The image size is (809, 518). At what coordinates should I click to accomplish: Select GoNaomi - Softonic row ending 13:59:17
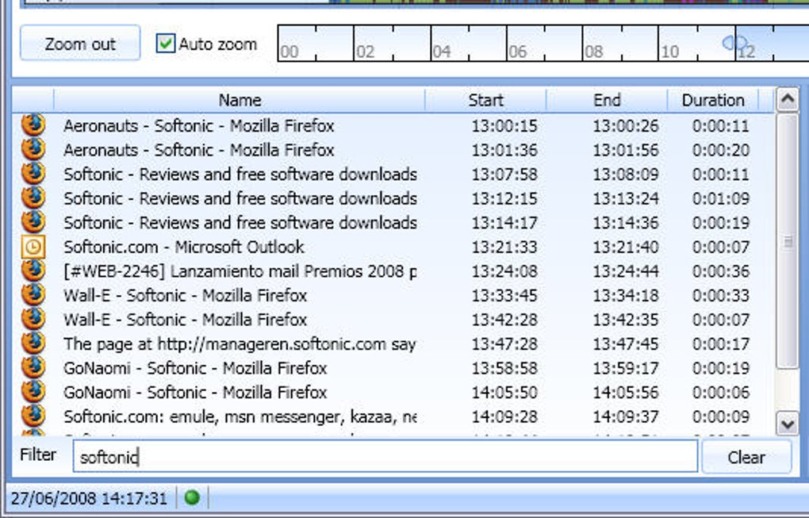[393, 368]
